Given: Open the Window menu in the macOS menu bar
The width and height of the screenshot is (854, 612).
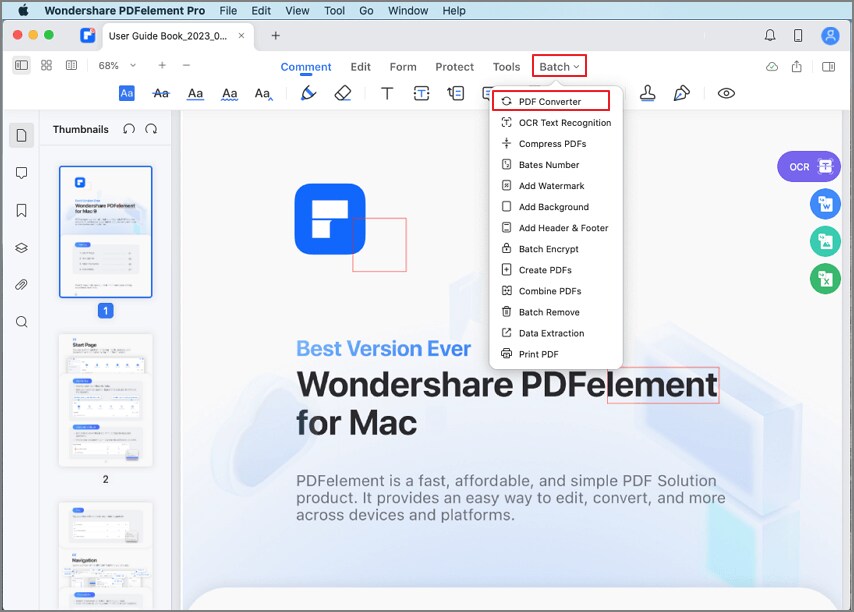Looking at the screenshot, I should pos(407,10).
